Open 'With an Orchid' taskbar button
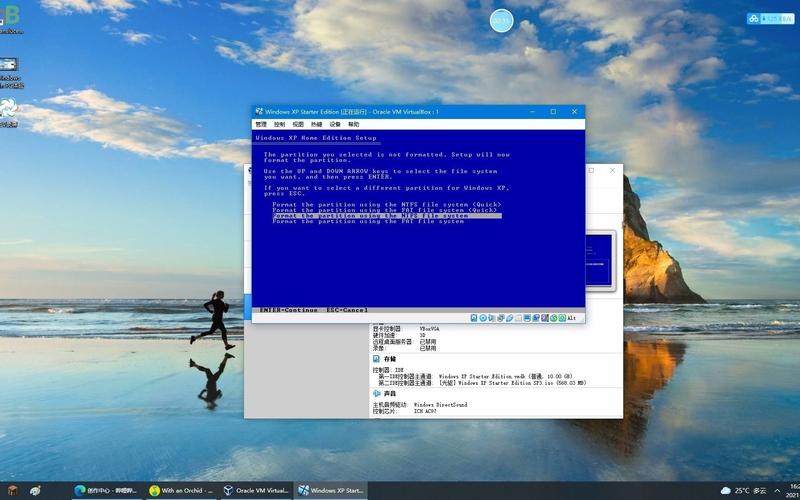Screen dimensions: 800x500 point(180,491)
